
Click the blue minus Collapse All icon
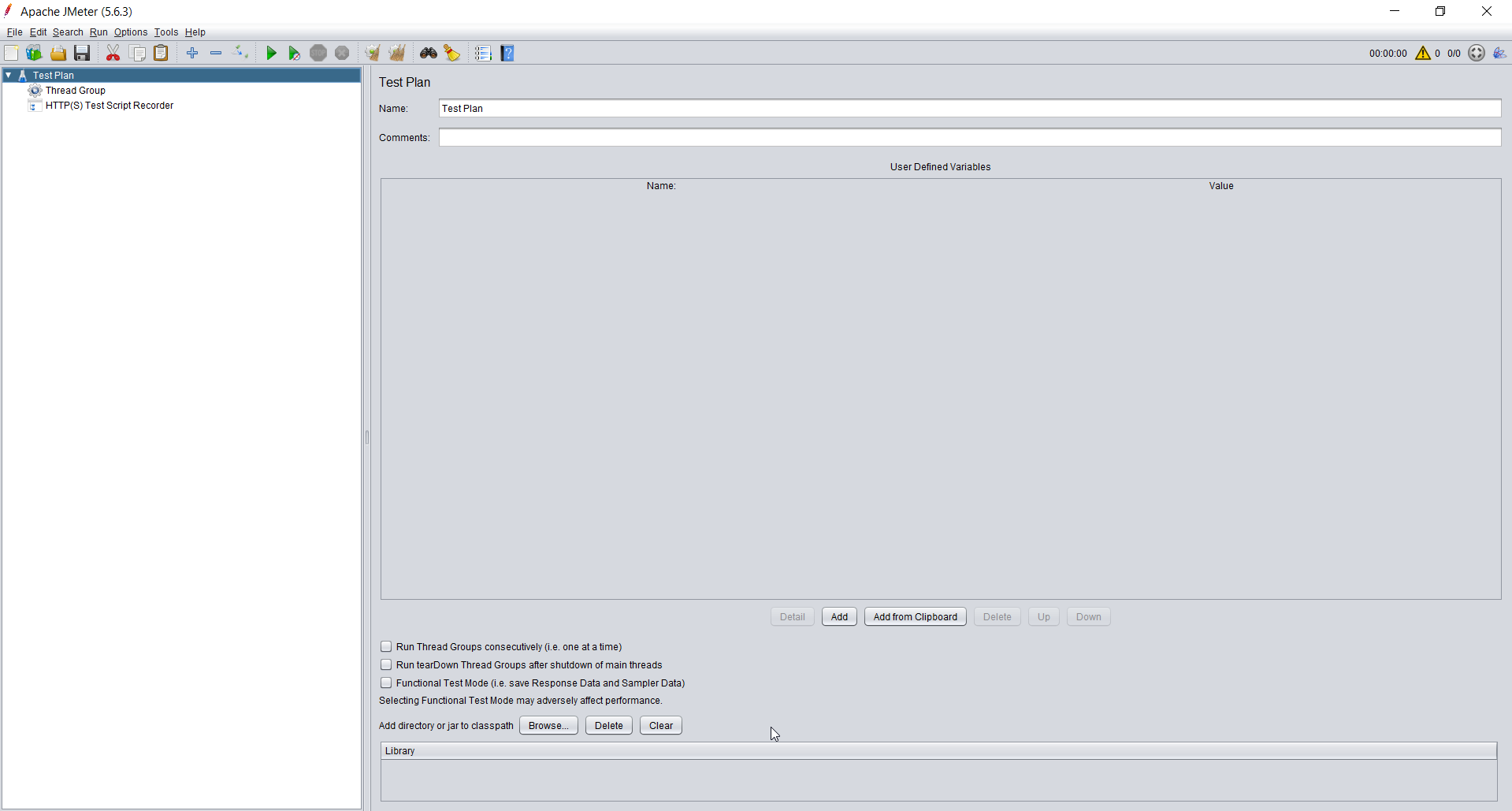[216, 54]
